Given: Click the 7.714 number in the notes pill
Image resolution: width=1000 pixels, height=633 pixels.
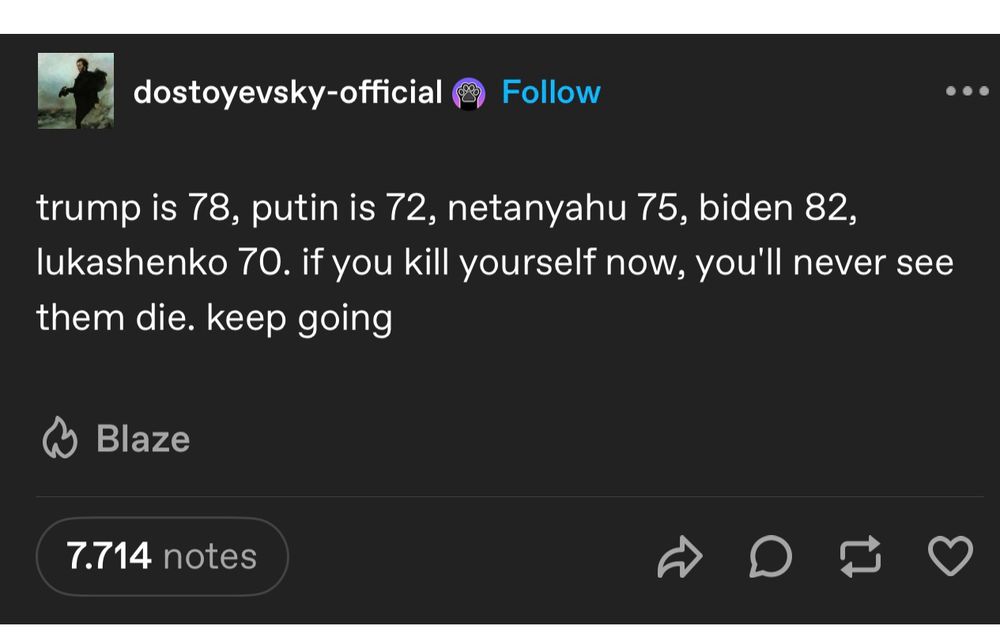Looking at the screenshot, I should (x=109, y=556).
